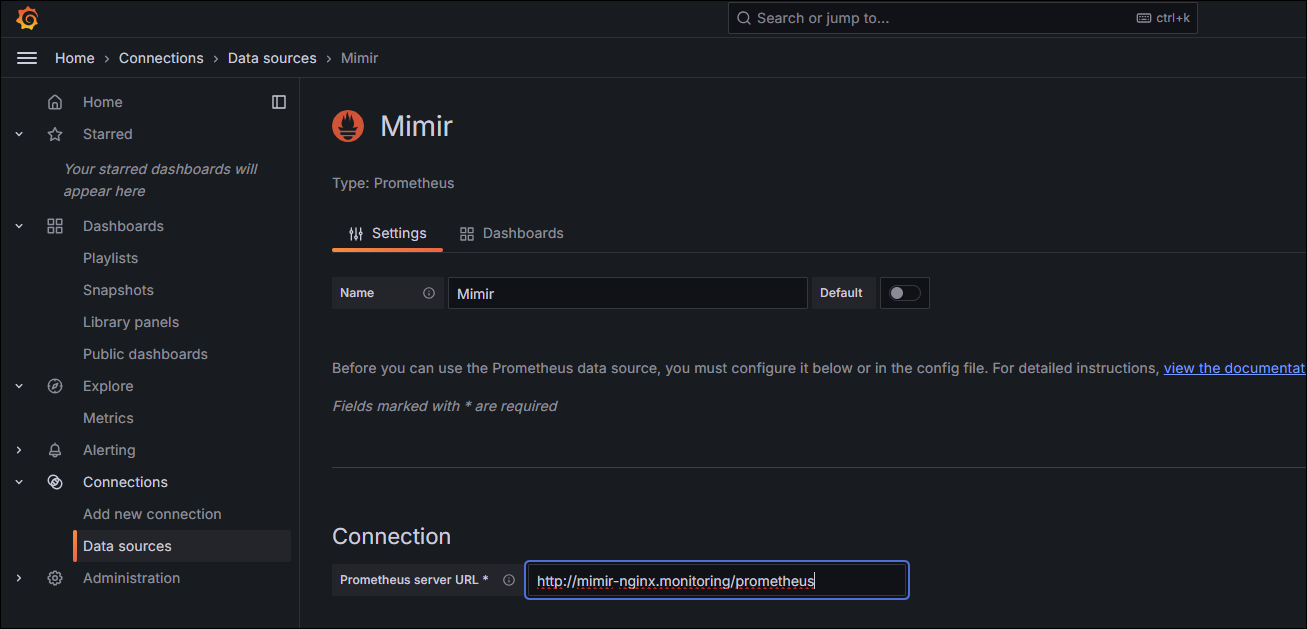Open Alerting label in the sidebar
The height and width of the screenshot is (629, 1307).
click(109, 450)
